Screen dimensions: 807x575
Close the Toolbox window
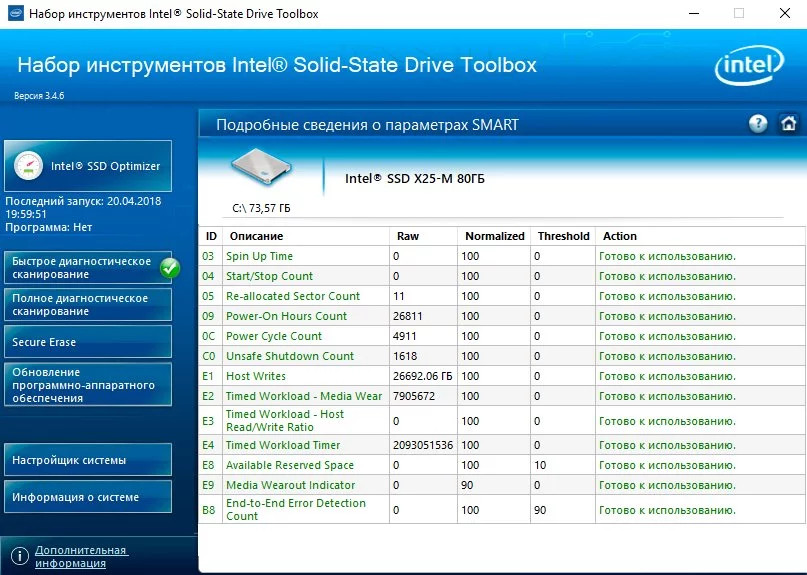click(784, 14)
